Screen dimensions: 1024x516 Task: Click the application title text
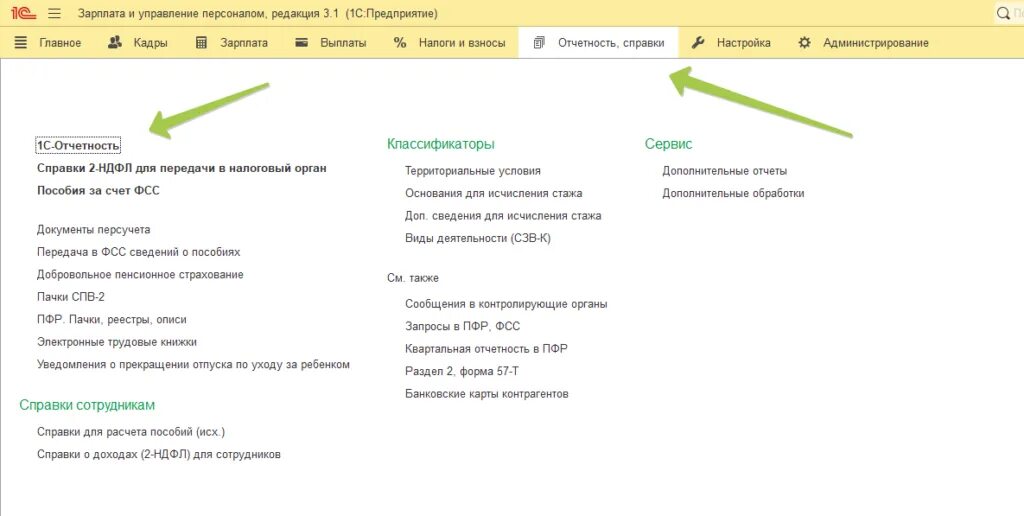[258, 14]
